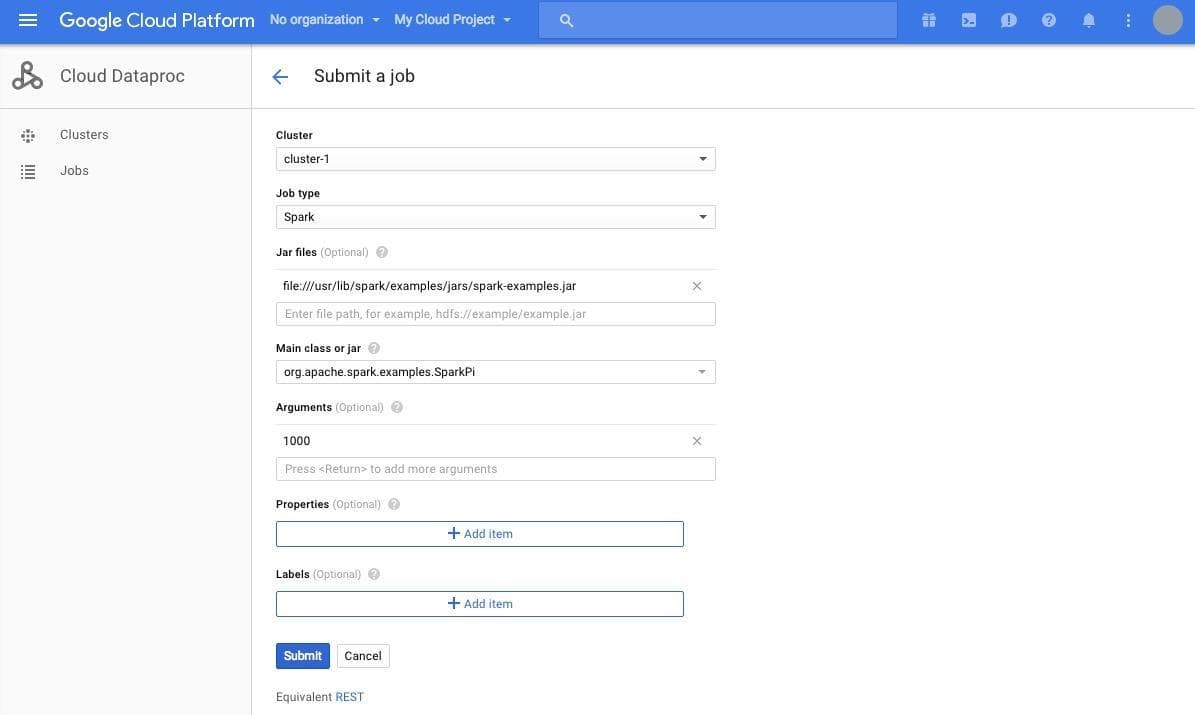This screenshot has height=715, width=1195.
Task: Go back with the left arrow
Action: point(280,76)
